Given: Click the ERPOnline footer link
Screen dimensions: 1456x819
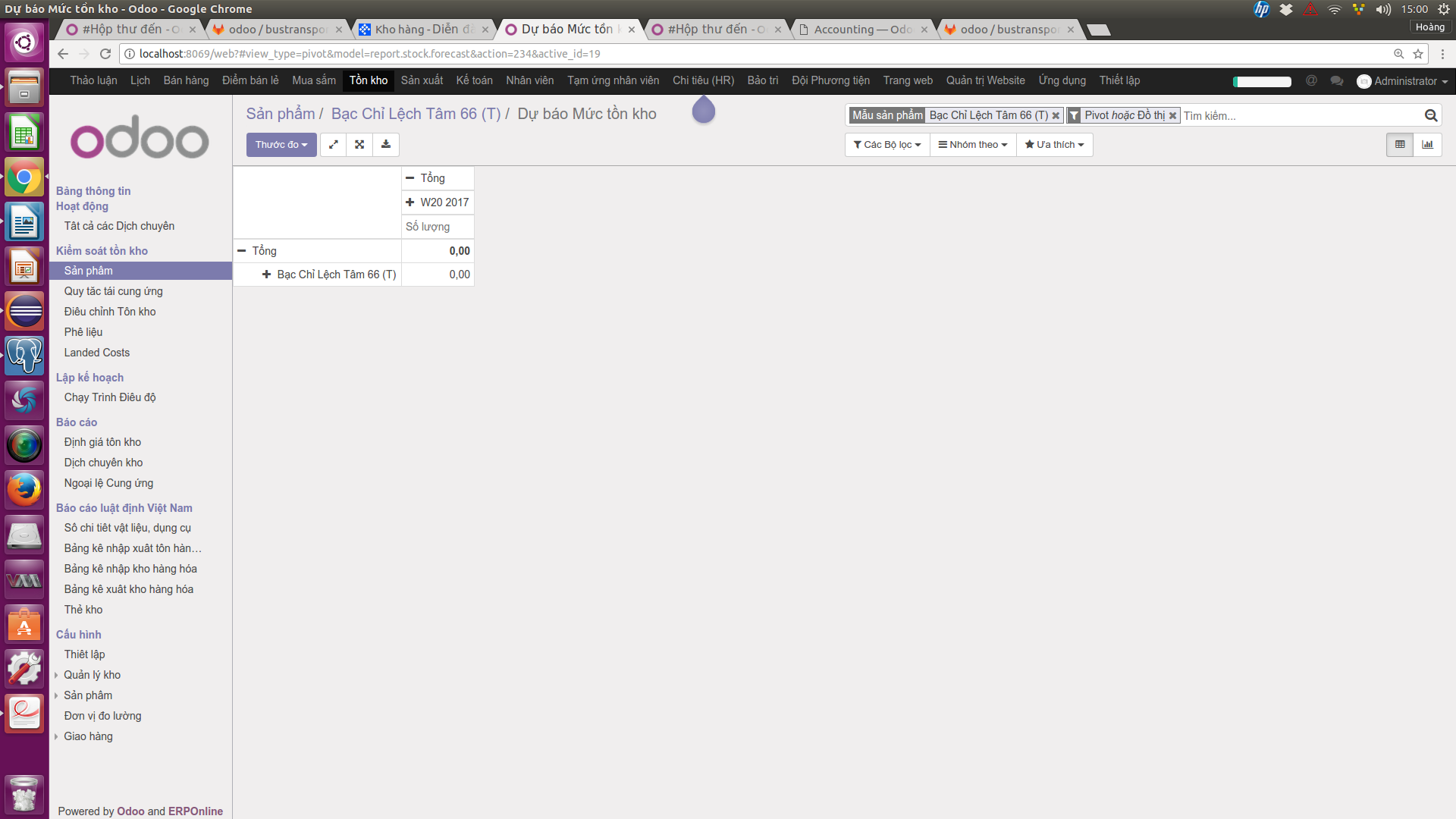Looking at the screenshot, I should (x=195, y=811).
